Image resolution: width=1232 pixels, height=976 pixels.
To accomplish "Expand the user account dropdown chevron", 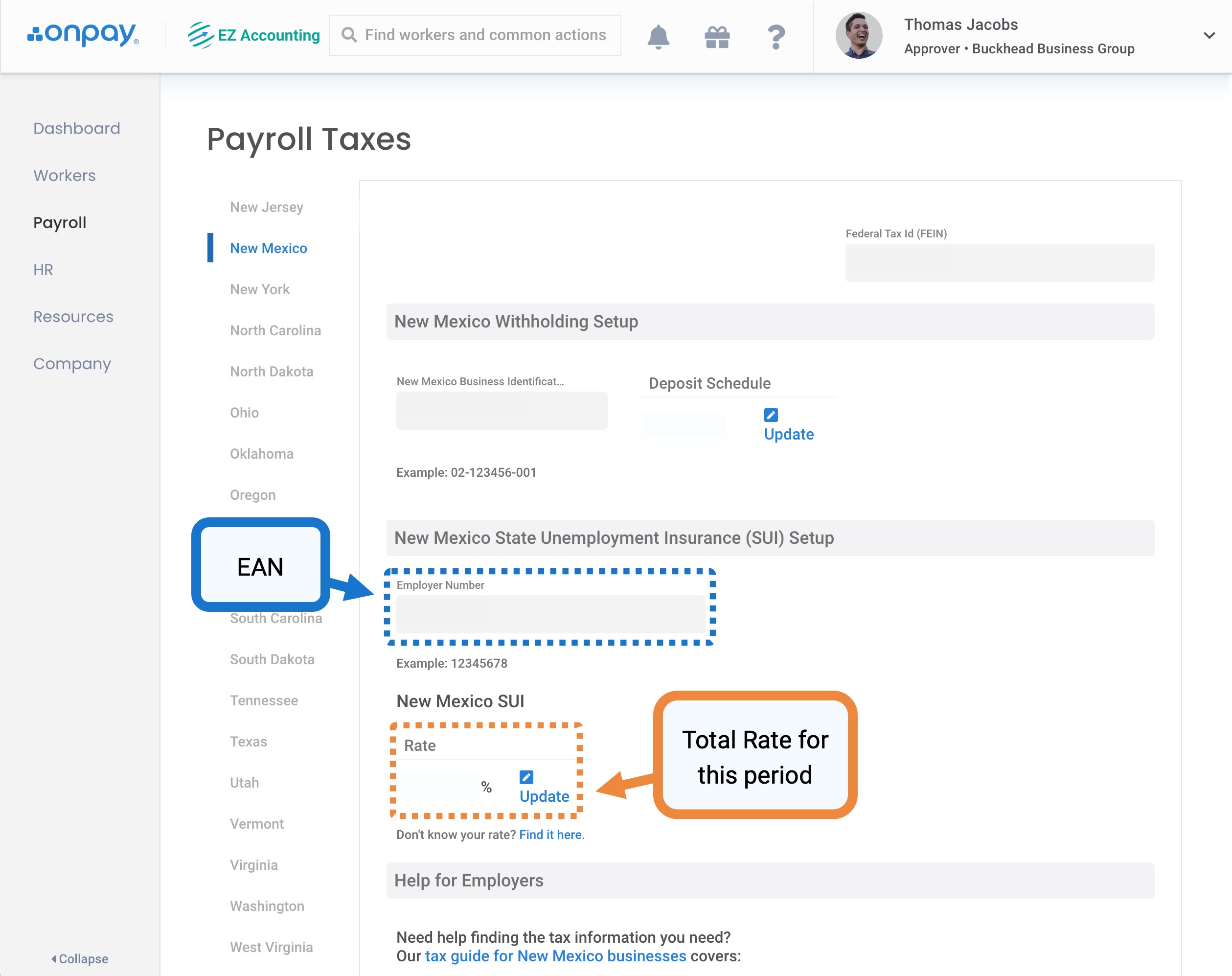I will coord(1209,35).
